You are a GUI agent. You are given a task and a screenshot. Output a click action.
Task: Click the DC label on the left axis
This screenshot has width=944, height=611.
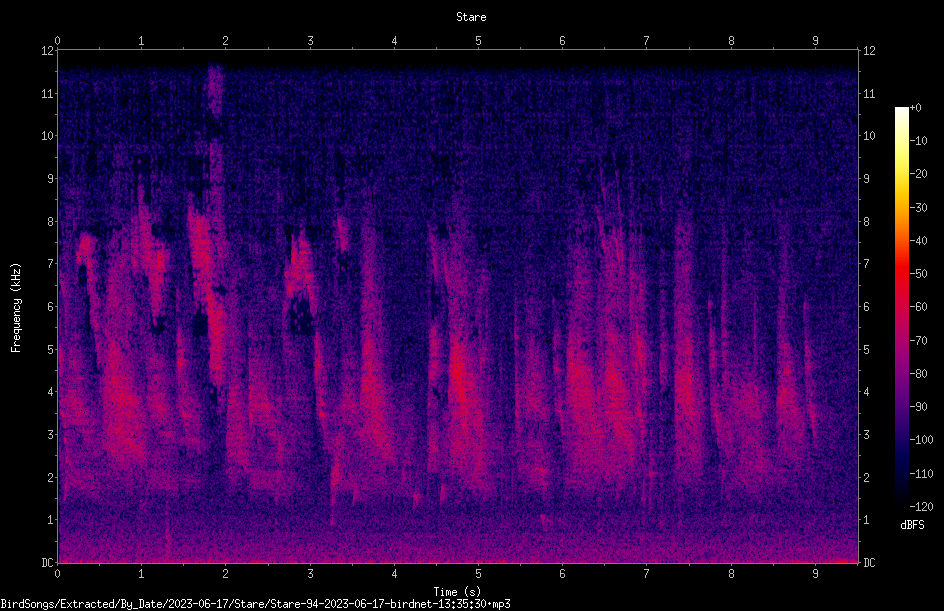point(48,562)
